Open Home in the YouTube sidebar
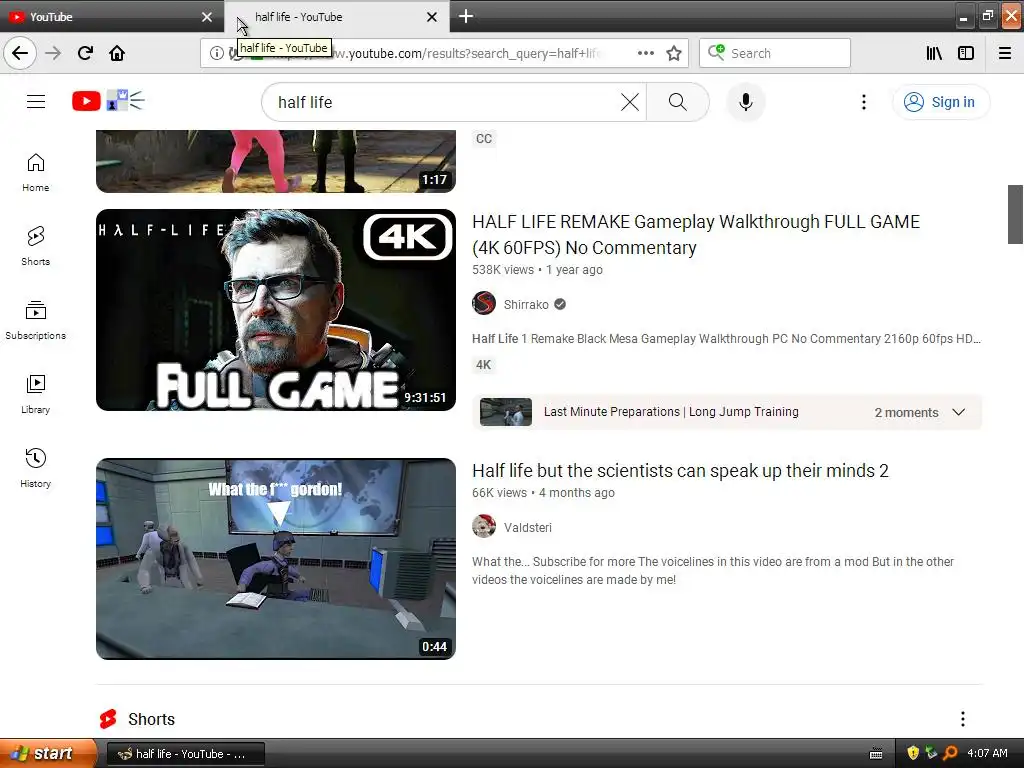This screenshot has height=768, width=1024. (x=35, y=172)
